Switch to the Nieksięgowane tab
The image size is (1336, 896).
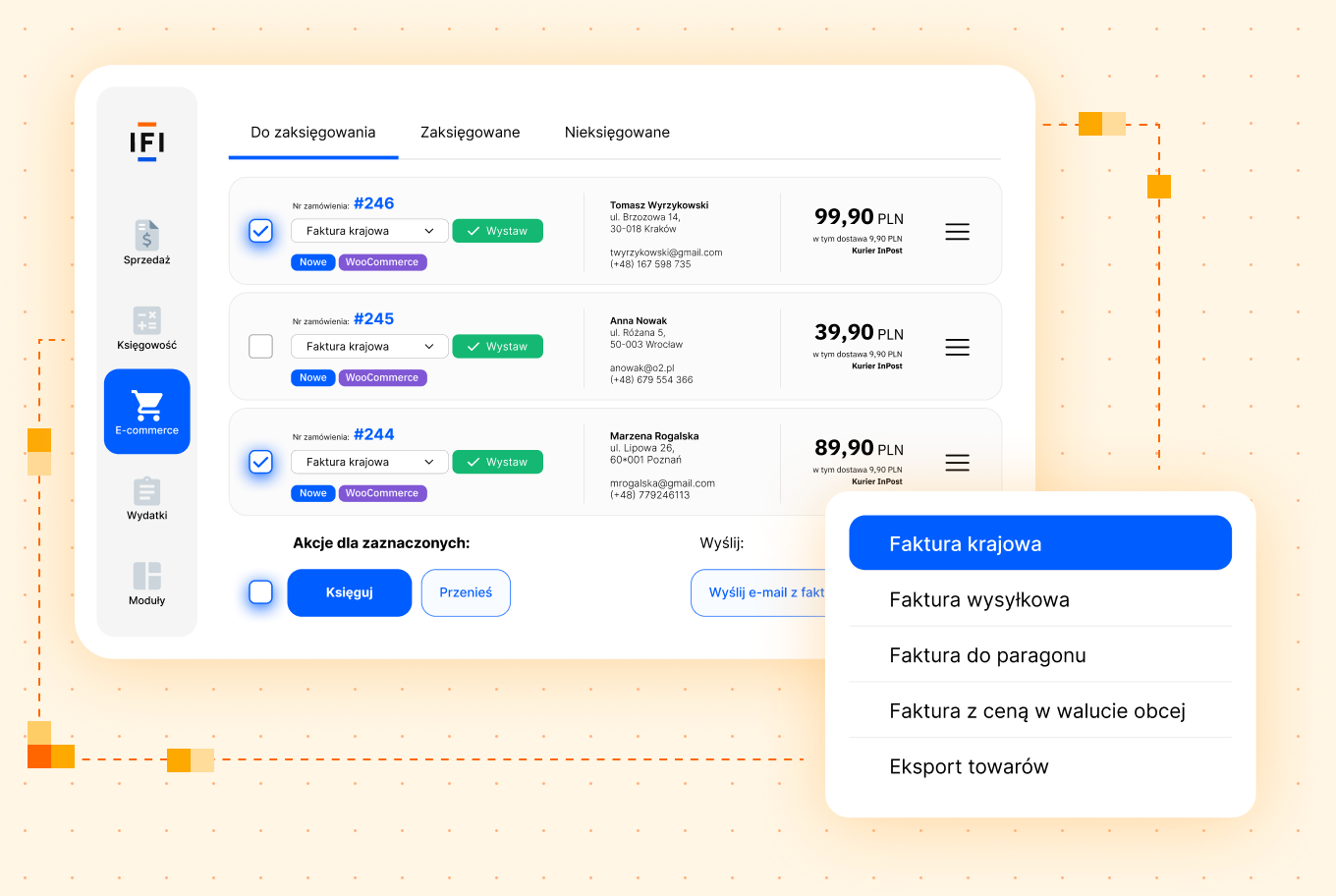click(617, 133)
